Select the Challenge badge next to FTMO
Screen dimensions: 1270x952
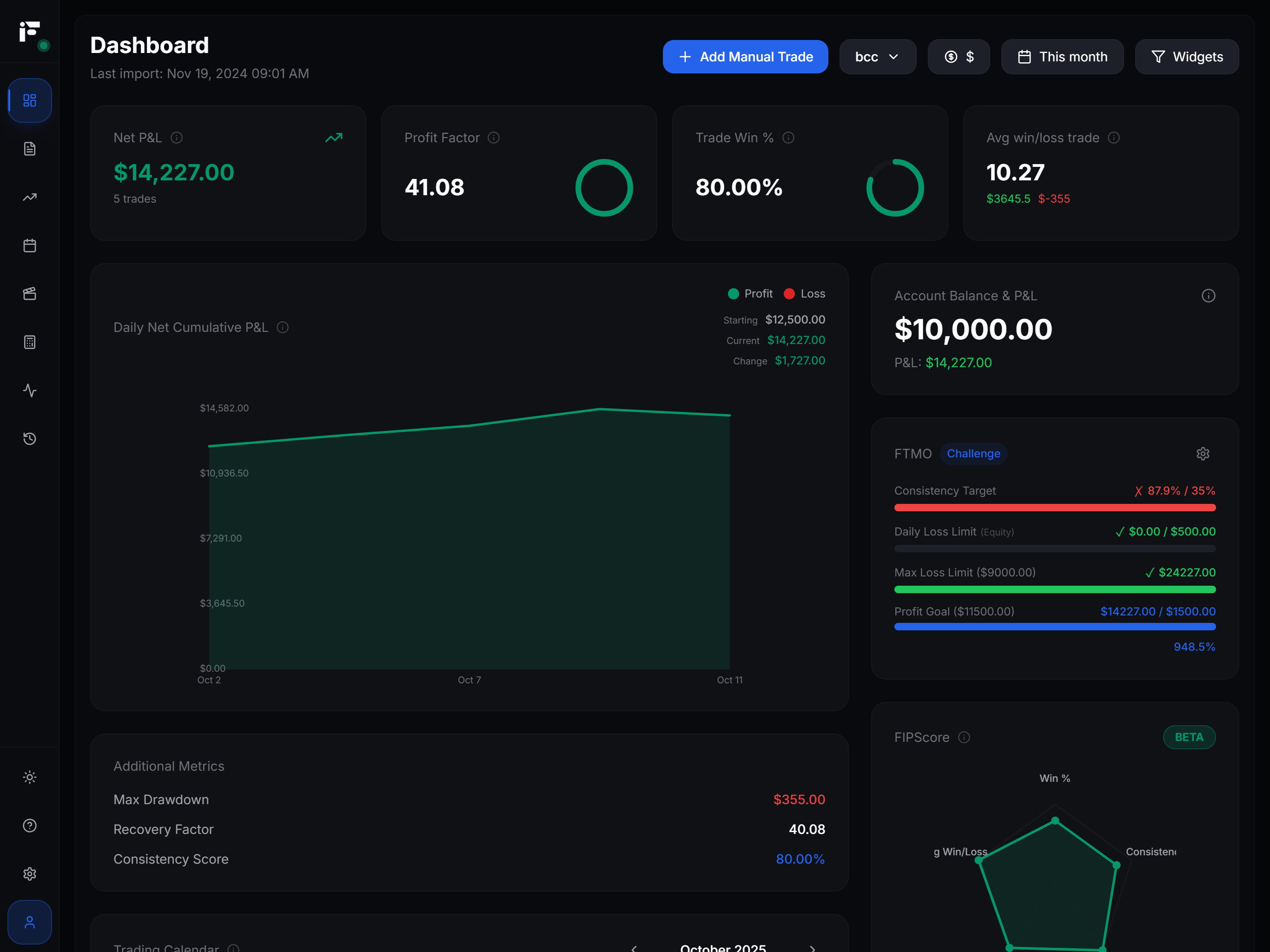tap(973, 454)
